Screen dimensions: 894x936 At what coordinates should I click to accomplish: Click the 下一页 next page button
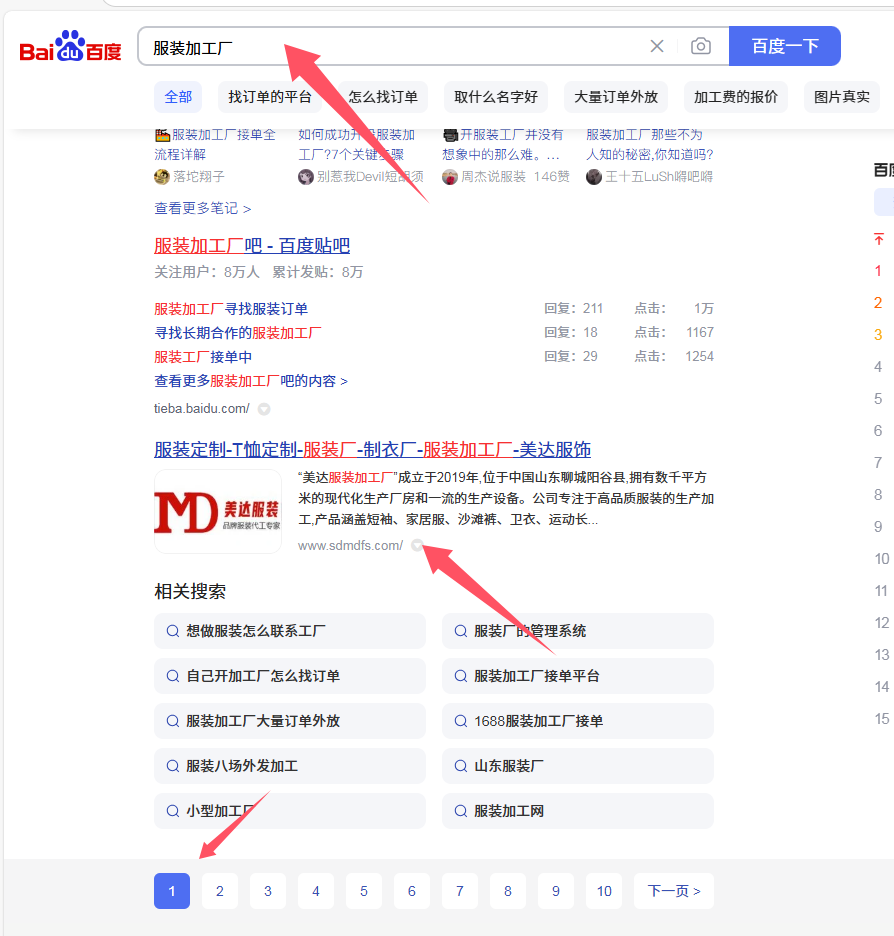pos(674,891)
